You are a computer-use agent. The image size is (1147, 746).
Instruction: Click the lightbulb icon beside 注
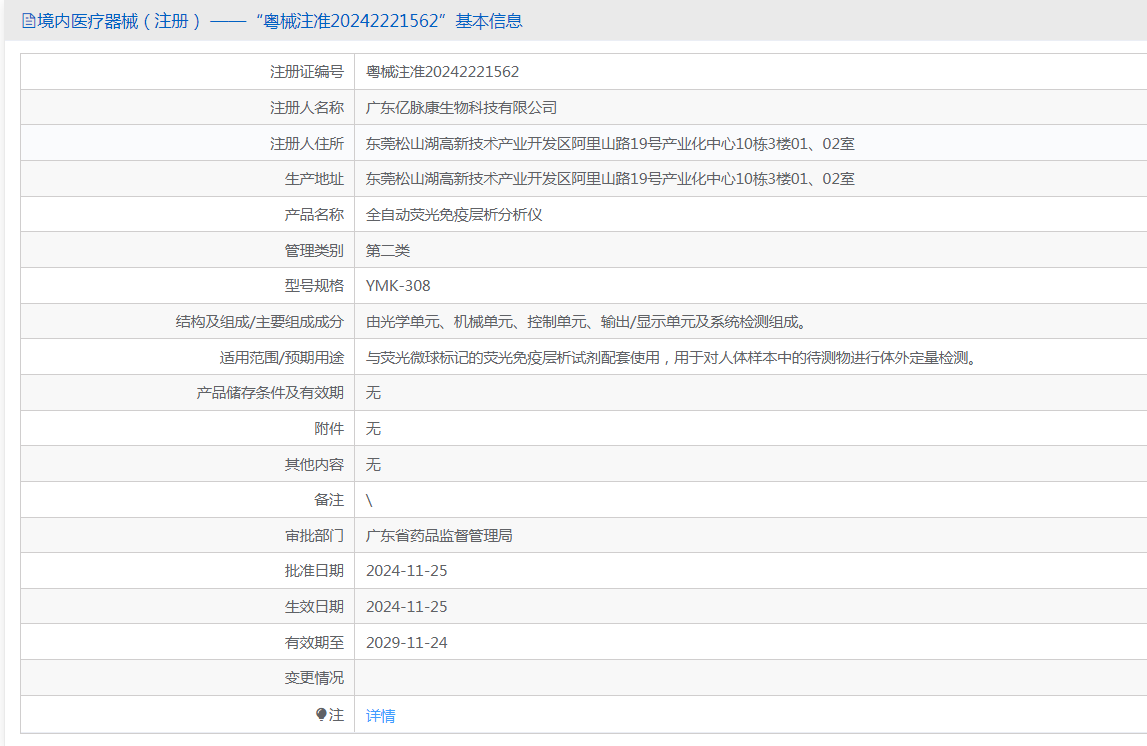click(x=321, y=715)
